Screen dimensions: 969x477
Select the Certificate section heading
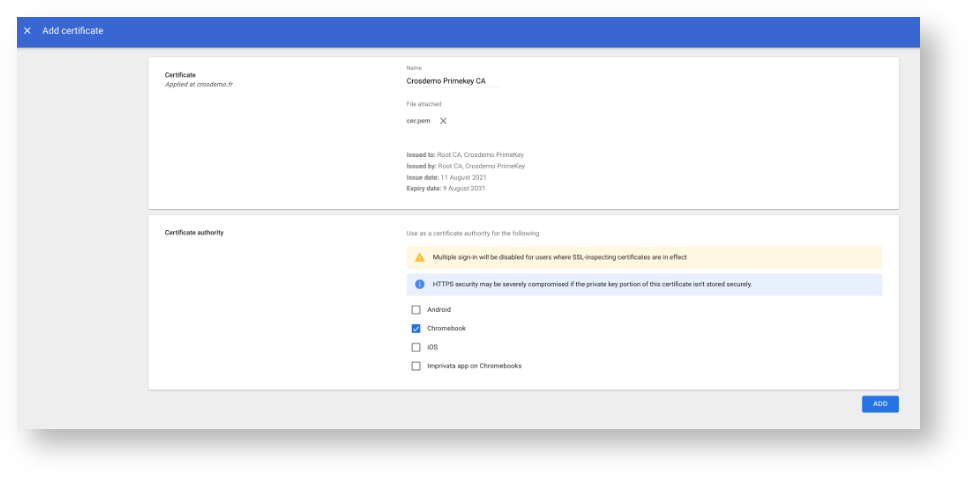(x=180, y=75)
